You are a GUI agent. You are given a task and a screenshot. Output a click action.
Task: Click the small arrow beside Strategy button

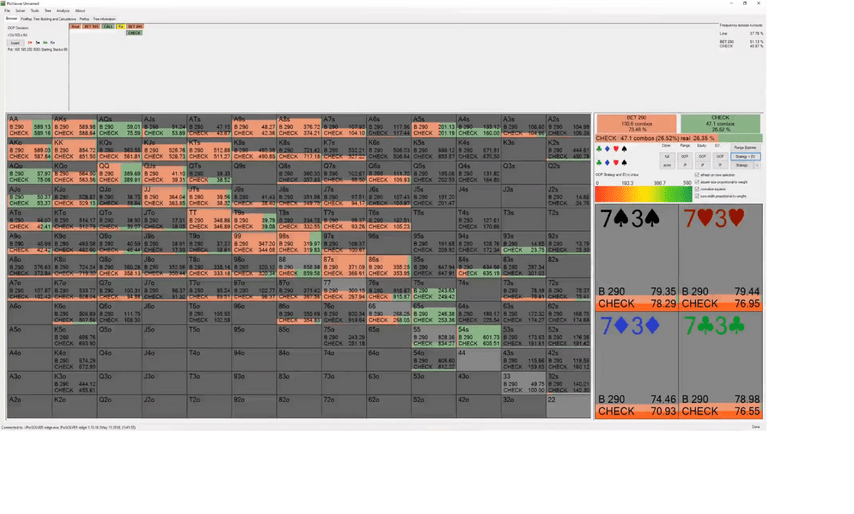757,165
